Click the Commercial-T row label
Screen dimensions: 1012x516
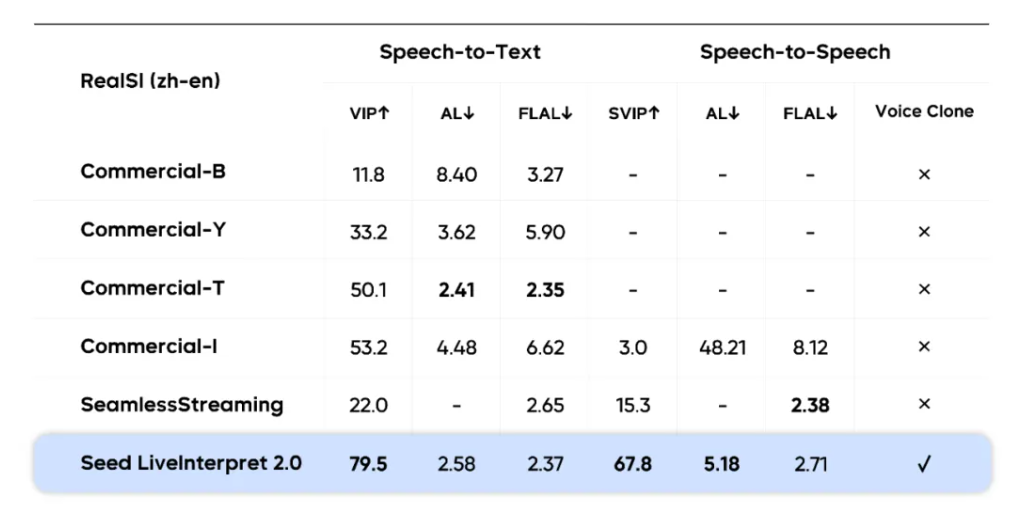coord(153,289)
